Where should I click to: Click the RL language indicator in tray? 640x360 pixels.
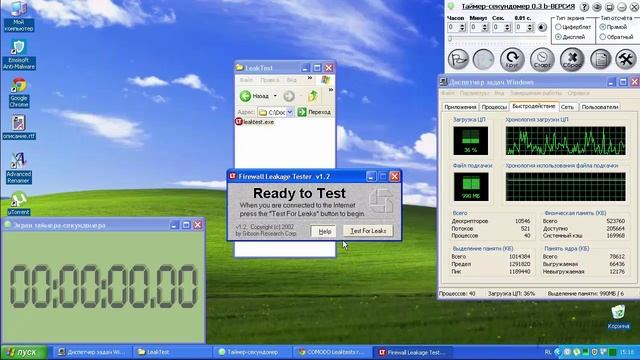tap(548, 352)
